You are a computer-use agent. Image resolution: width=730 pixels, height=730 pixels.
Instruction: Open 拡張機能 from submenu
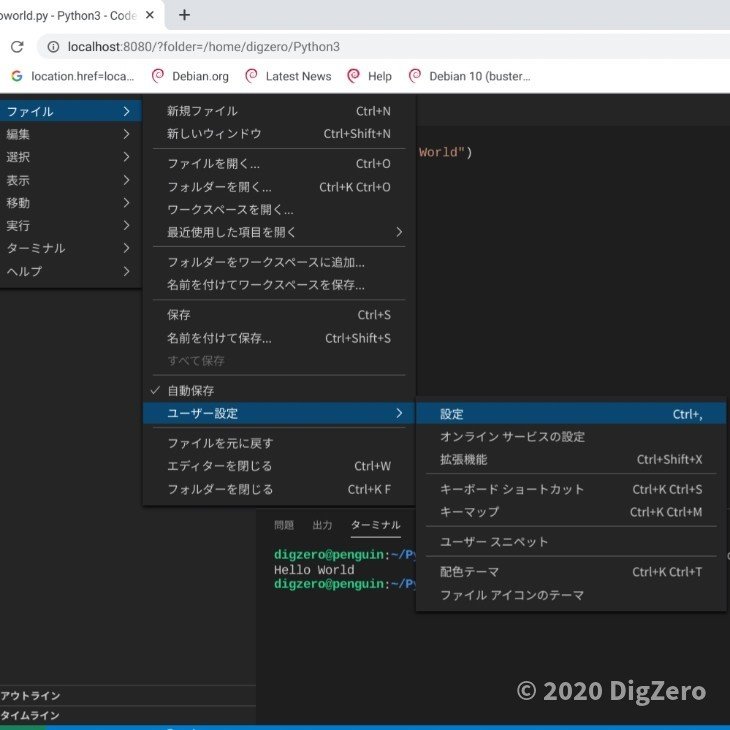[571, 460]
